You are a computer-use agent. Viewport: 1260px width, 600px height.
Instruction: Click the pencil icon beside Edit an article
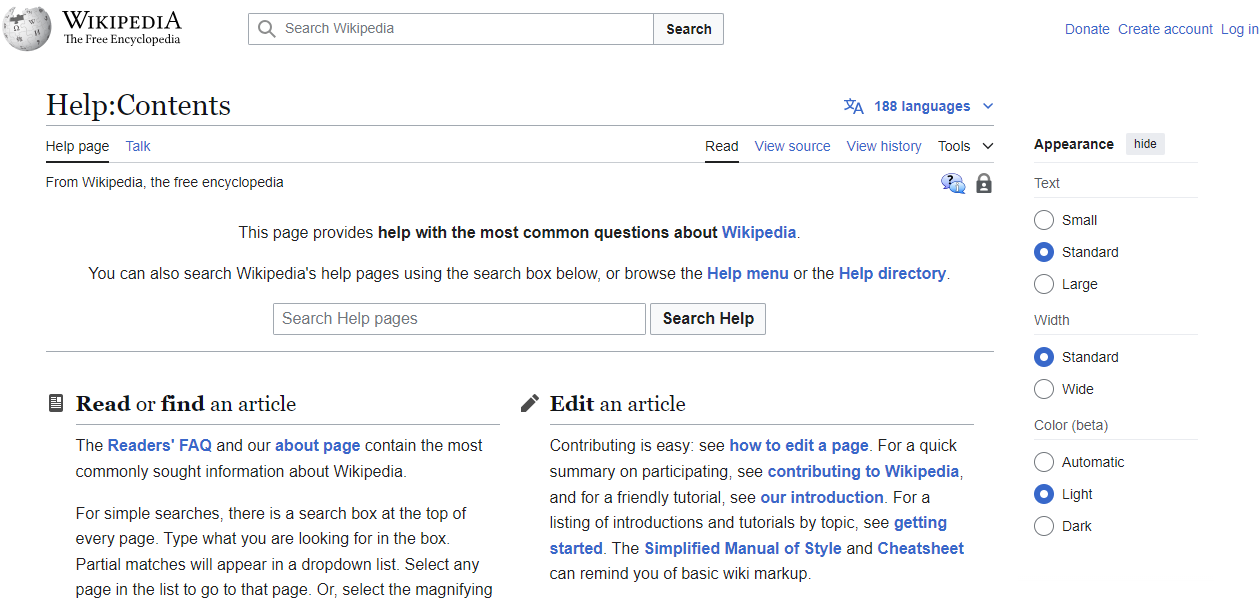click(x=529, y=402)
